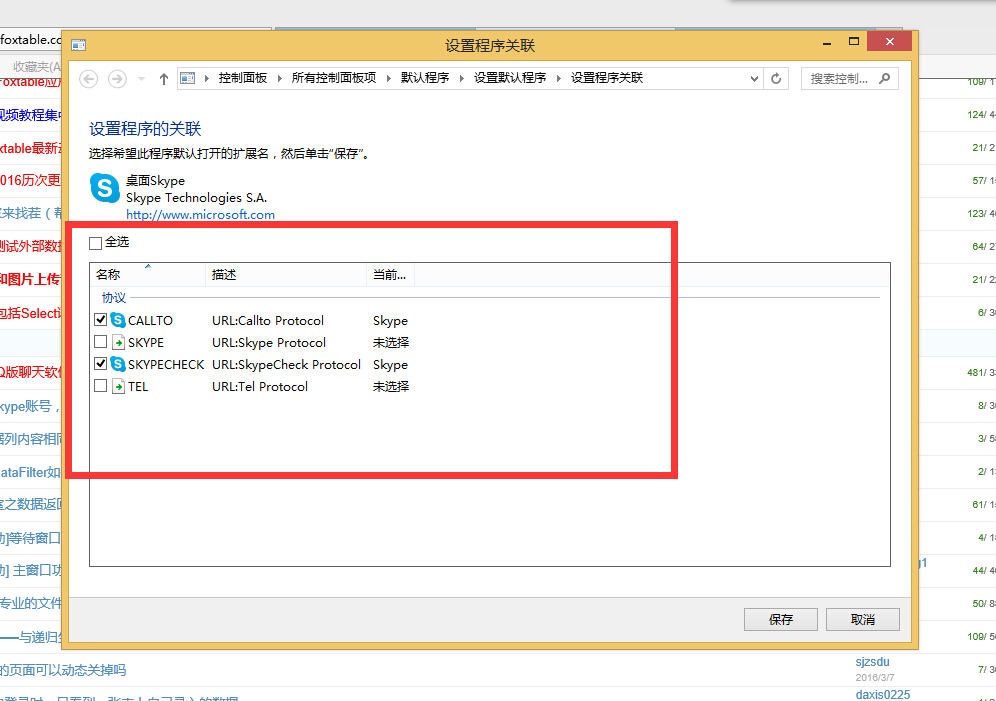Expand arrow after 所有控制面板项 breadcrumb

388,79
